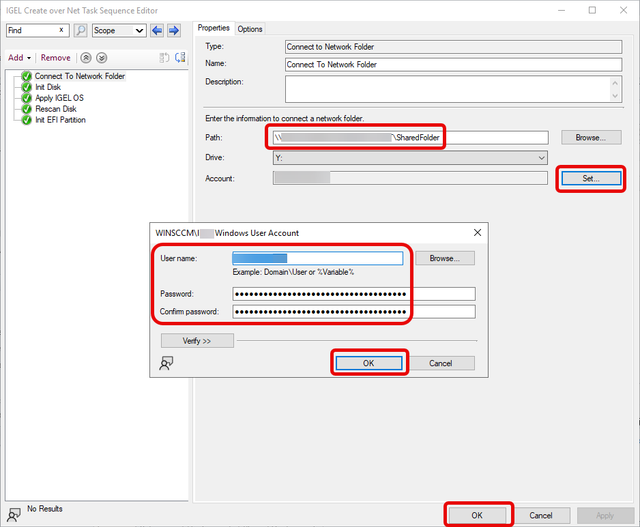Click the green check icon beside Init Disk

27,87
